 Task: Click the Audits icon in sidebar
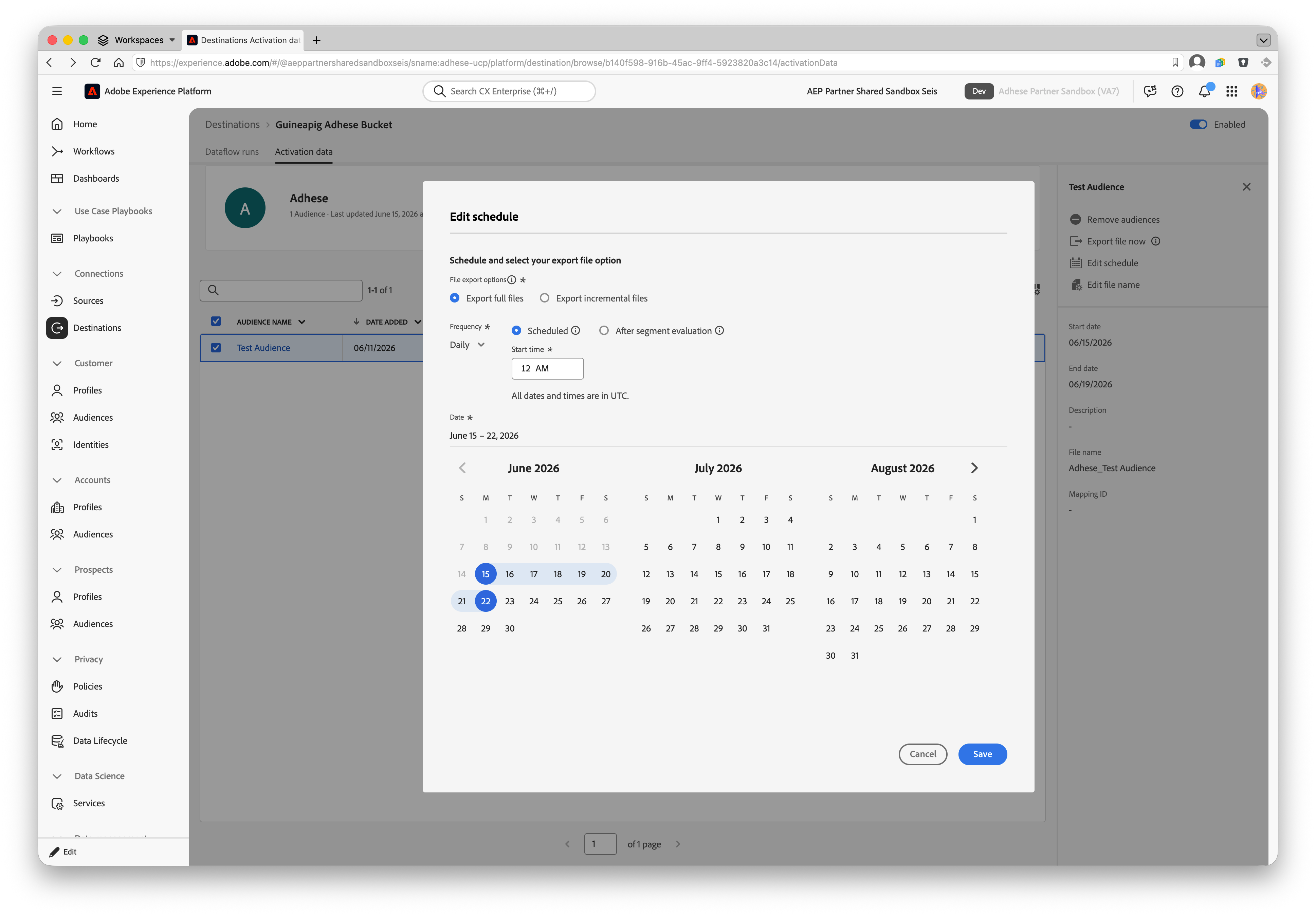pos(57,713)
